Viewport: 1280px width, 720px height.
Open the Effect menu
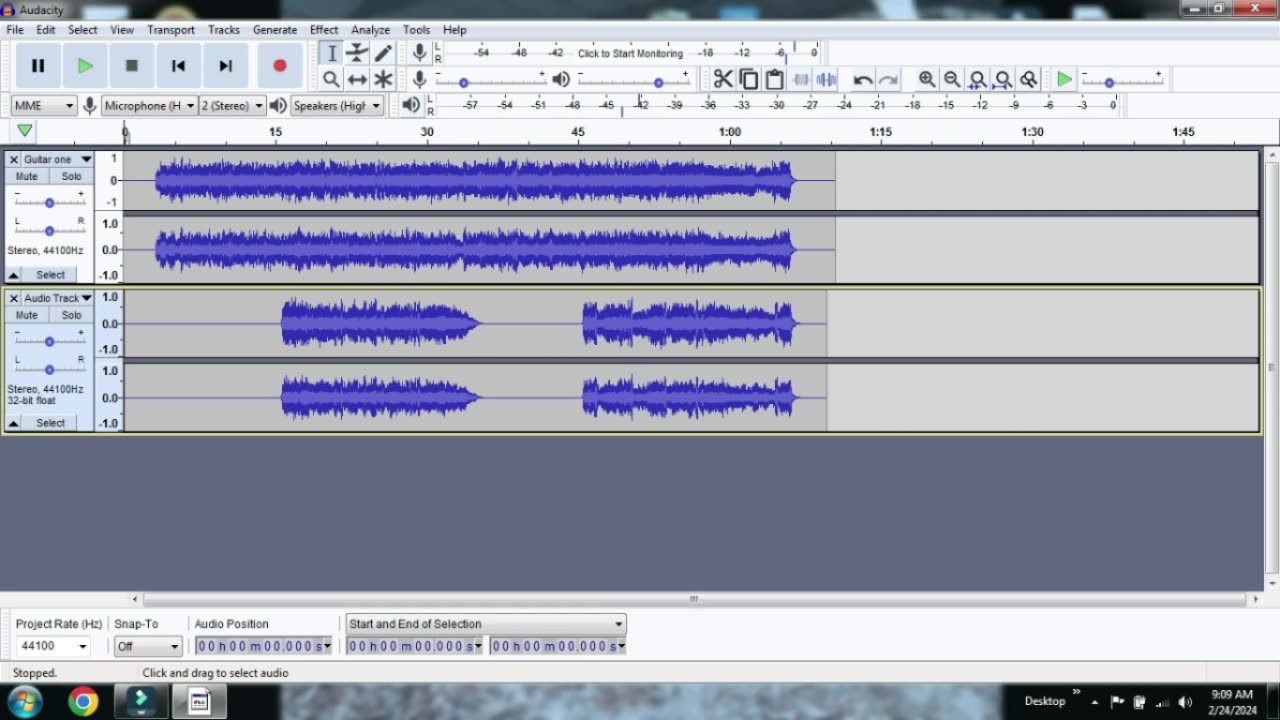(x=324, y=30)
